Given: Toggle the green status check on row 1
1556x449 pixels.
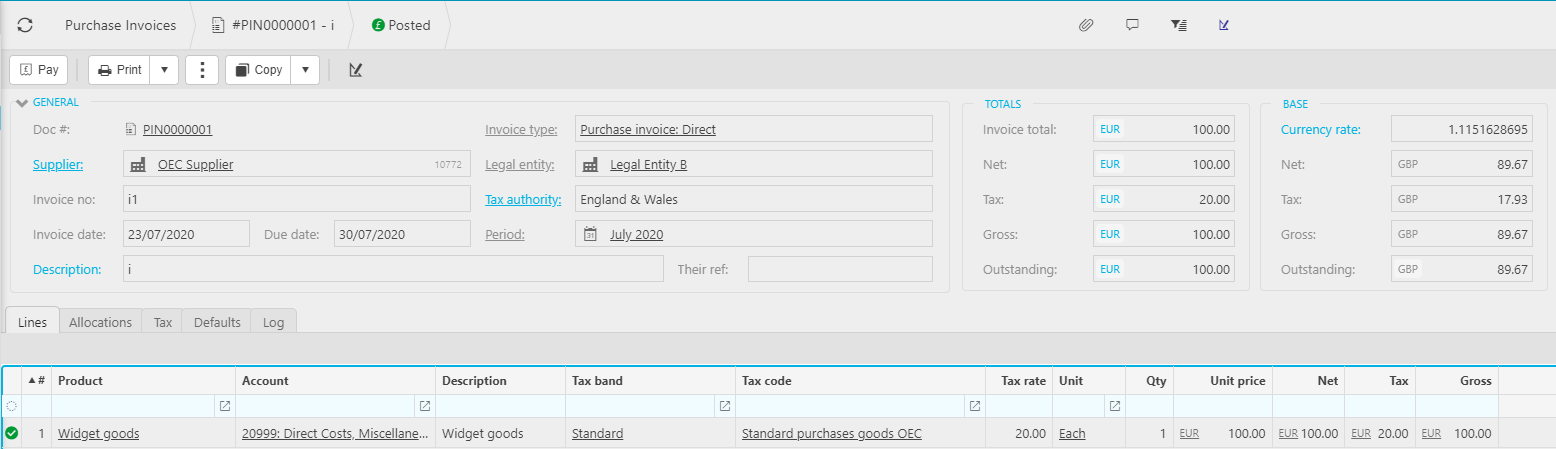Looking at the screenshot, I should tap(12, 434).
